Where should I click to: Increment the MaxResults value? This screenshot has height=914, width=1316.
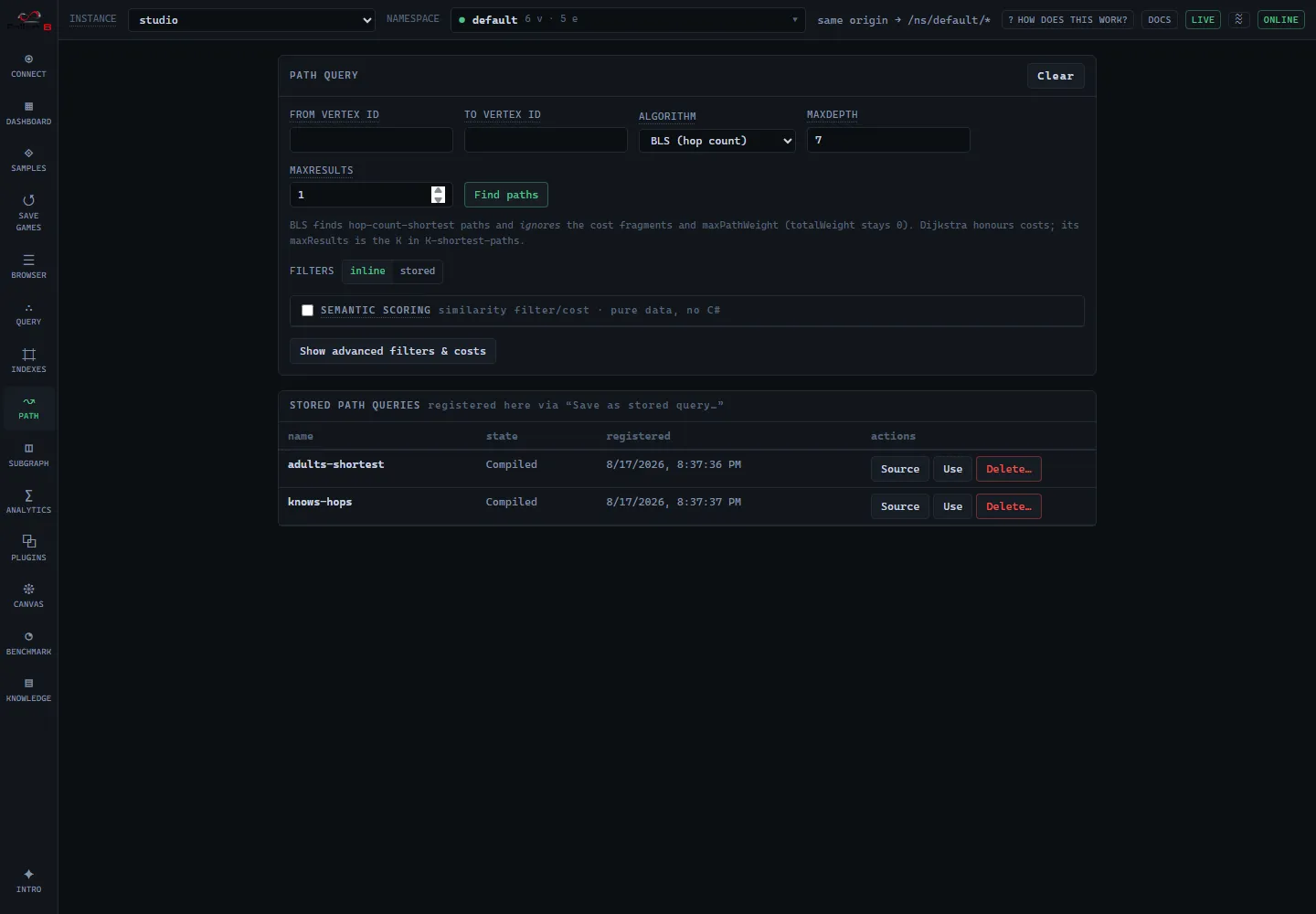[x=438, y=190]
